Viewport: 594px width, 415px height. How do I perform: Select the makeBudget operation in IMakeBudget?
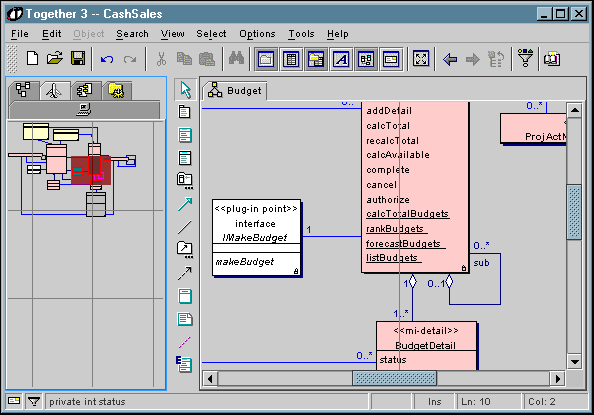pyautogui.click(x=245, y=262)
